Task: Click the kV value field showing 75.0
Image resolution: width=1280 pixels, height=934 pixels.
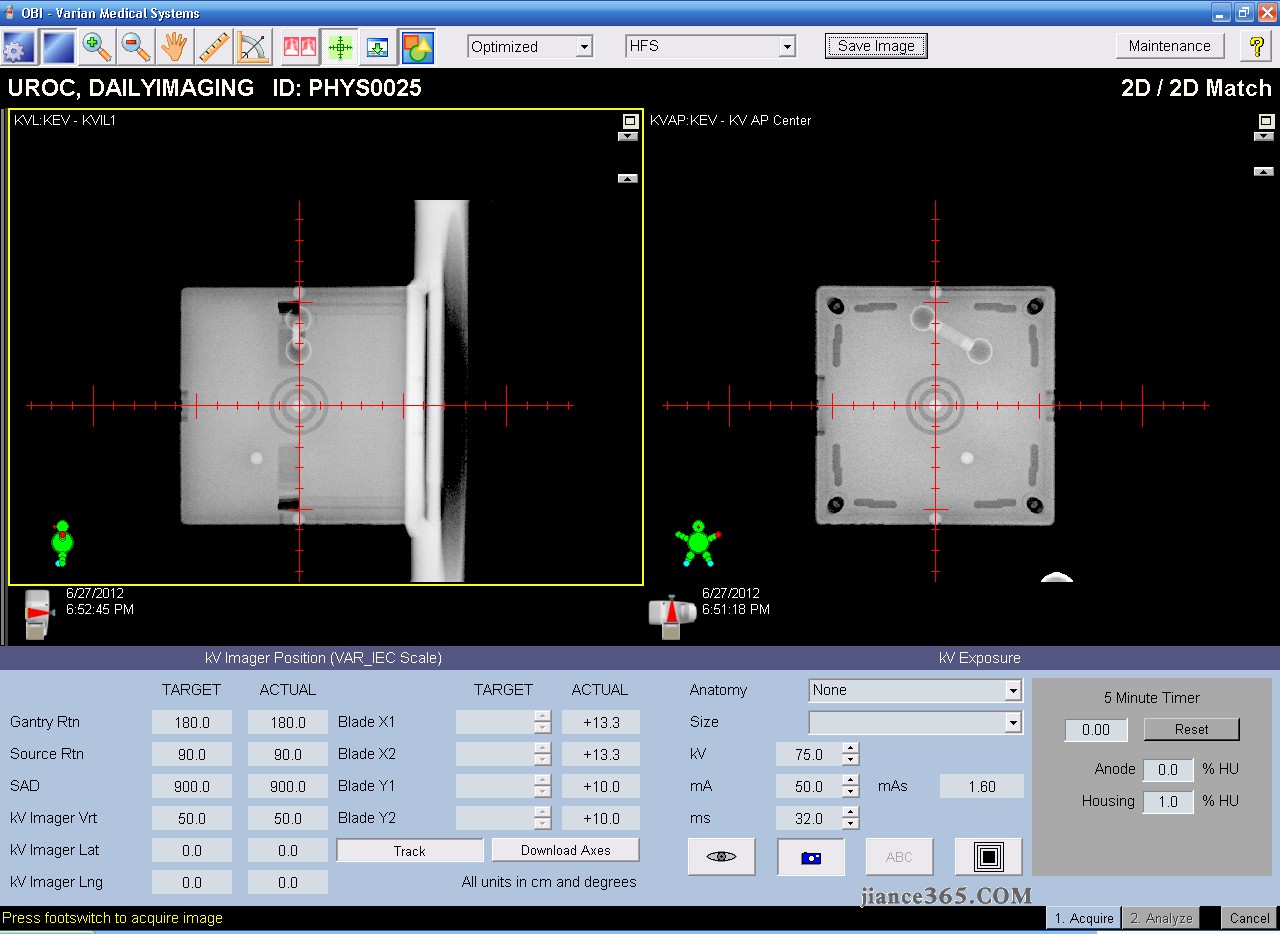Action: click(x=808, y=754)
